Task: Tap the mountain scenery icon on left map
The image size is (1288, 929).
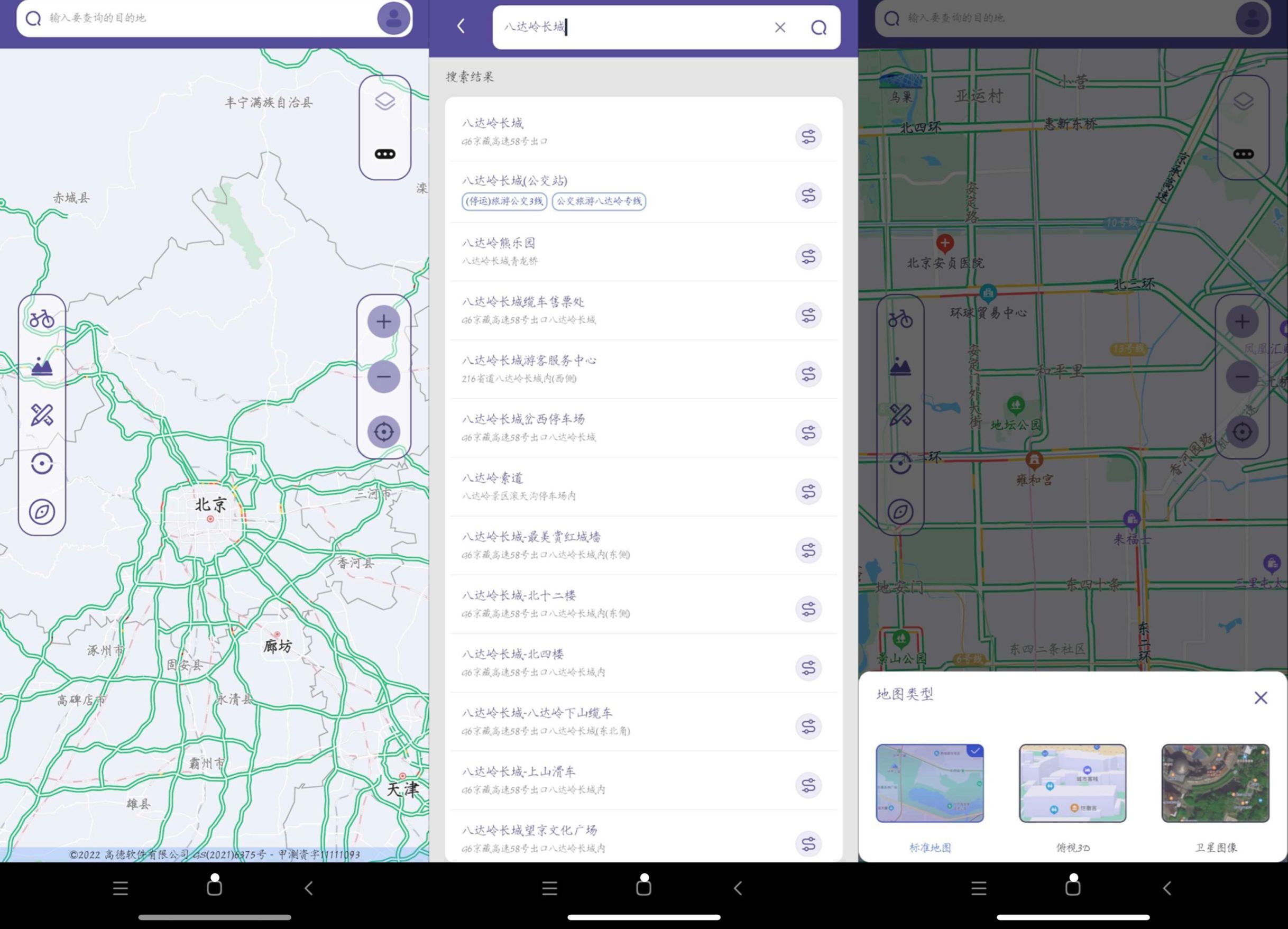Action: (x=42, y=366)
